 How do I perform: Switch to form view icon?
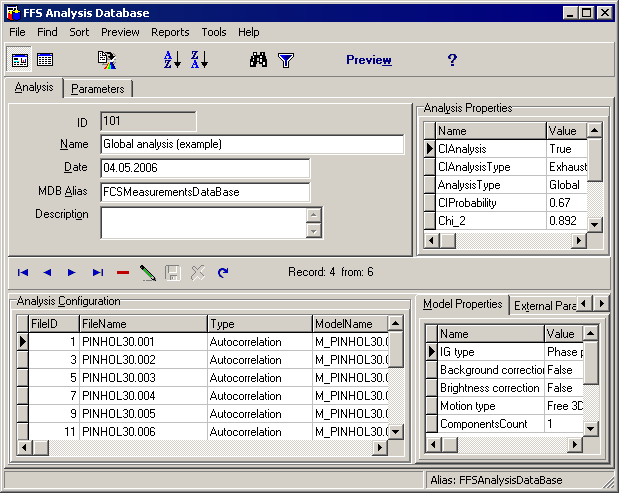click(20, 60)
